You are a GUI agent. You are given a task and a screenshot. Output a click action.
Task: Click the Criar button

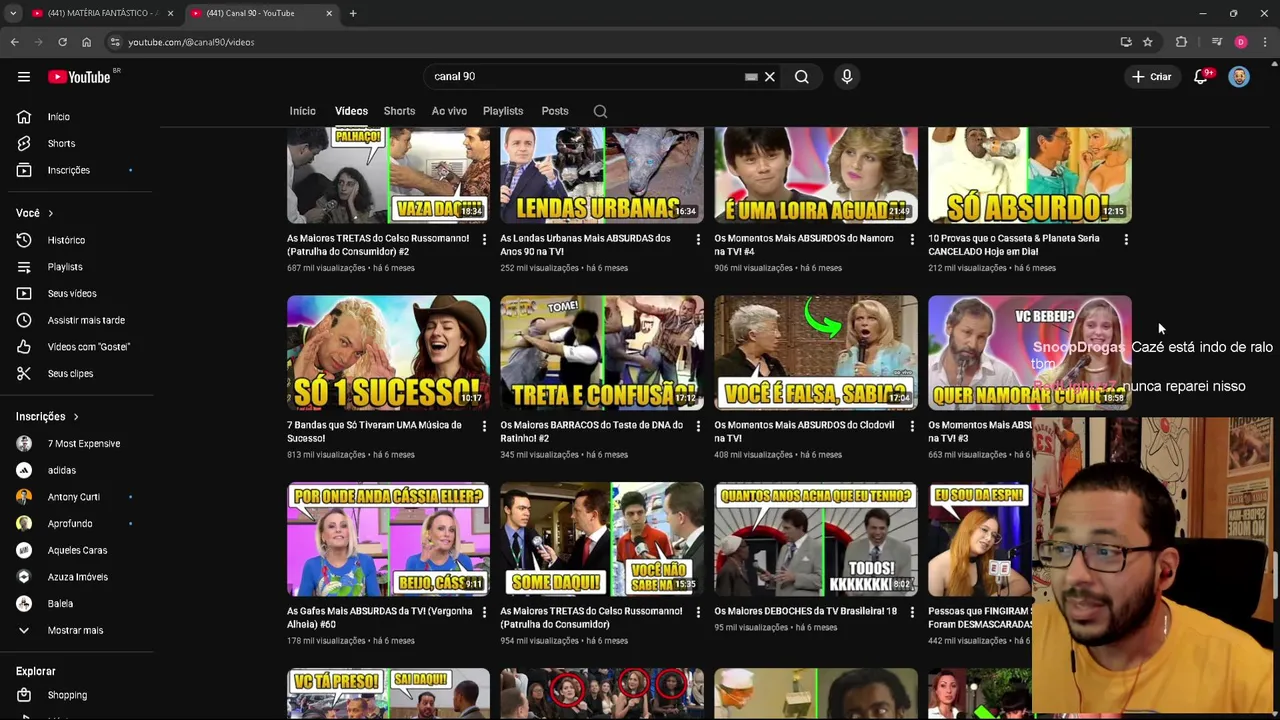pyautogui.click(x=1151, y=77)
